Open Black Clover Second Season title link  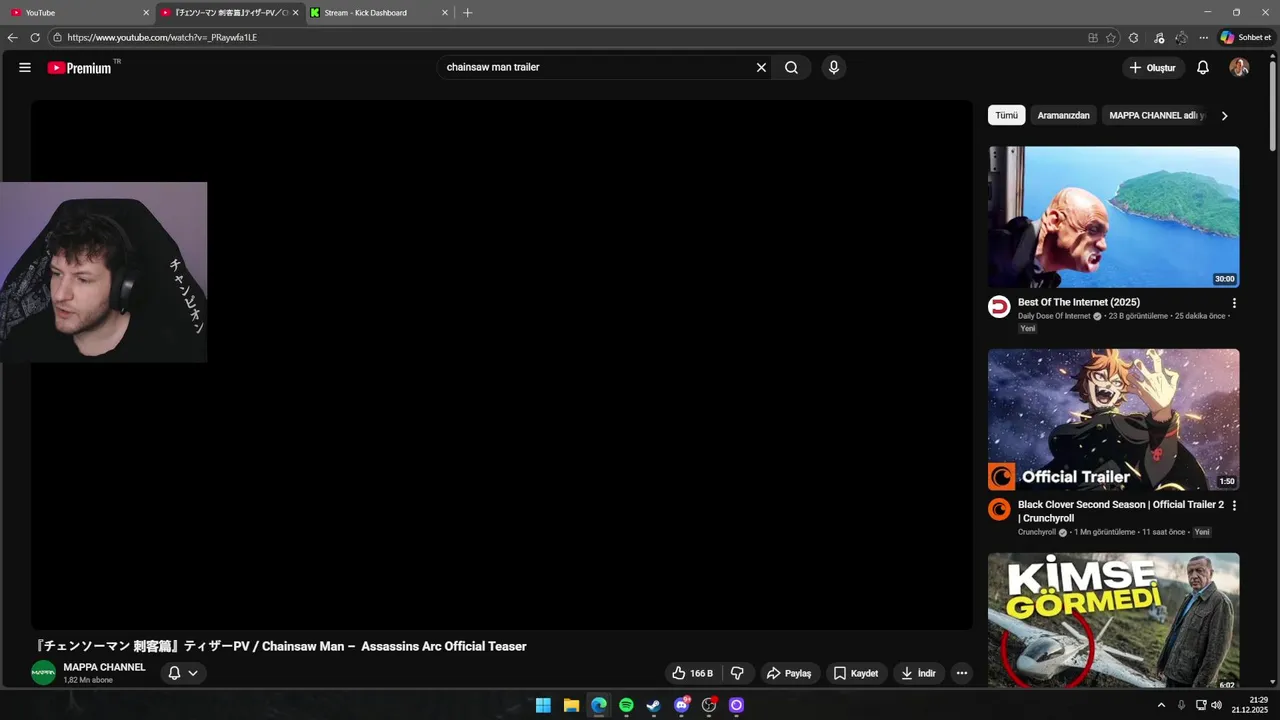(1120, 511)
